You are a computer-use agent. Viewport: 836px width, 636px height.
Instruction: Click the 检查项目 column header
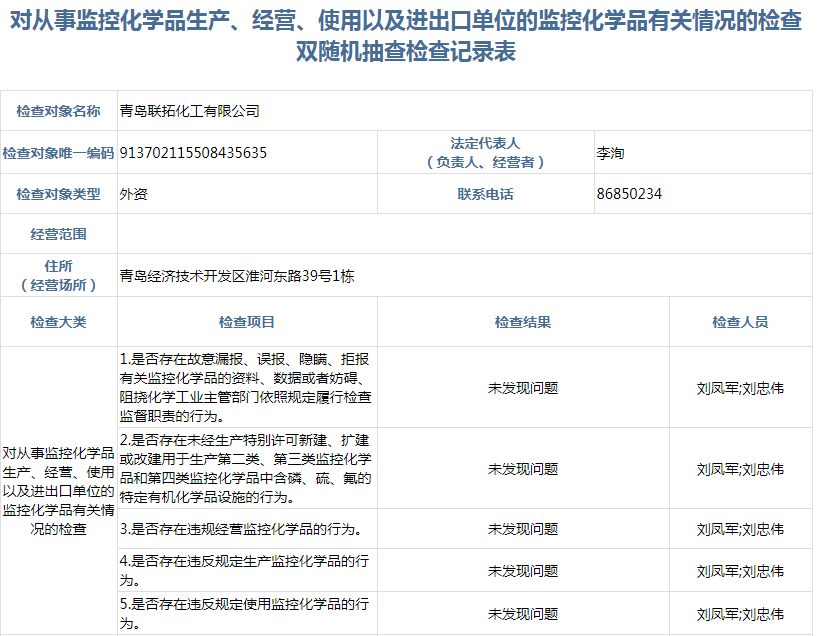(x=247, y=322)
